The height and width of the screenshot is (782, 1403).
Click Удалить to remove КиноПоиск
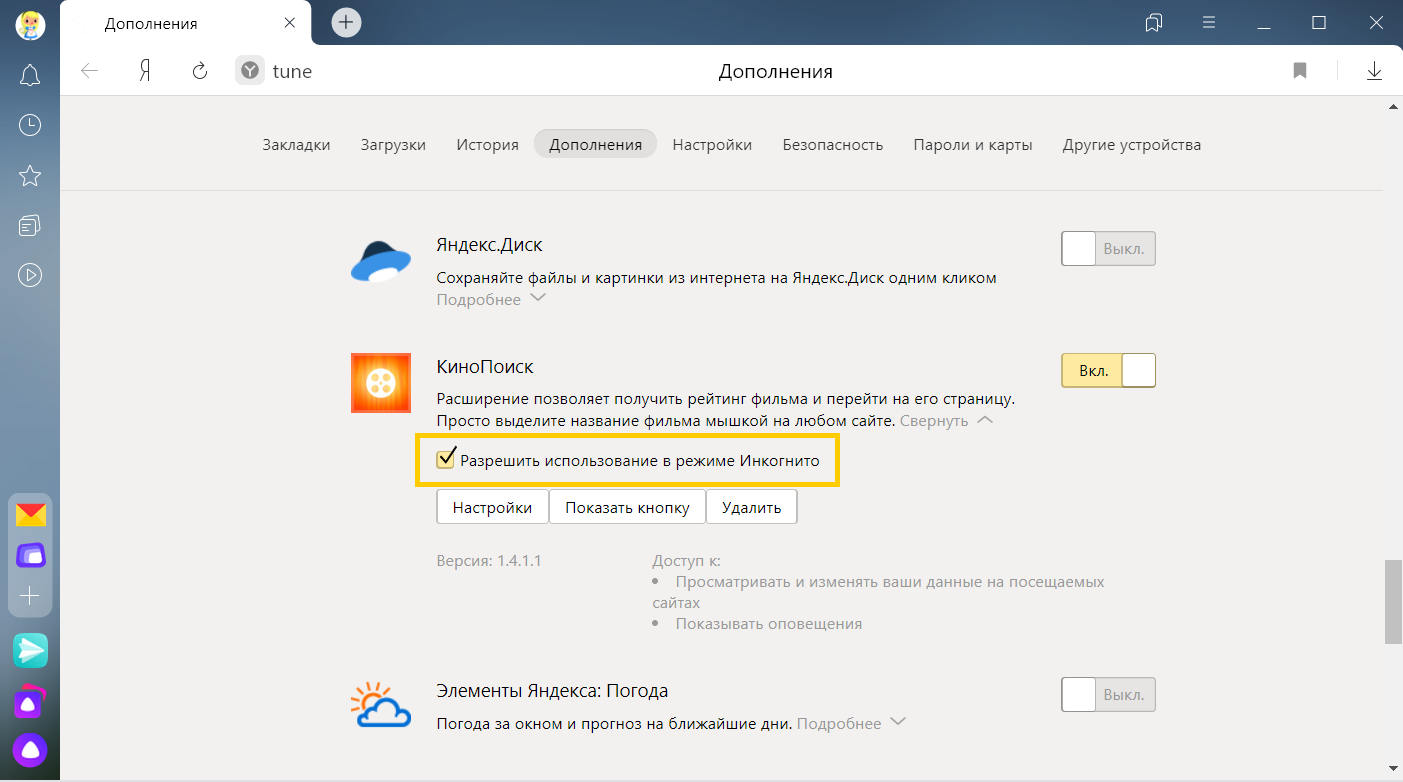751,507
